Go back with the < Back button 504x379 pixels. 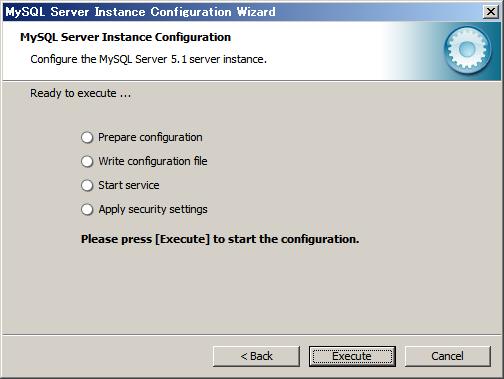256,356
